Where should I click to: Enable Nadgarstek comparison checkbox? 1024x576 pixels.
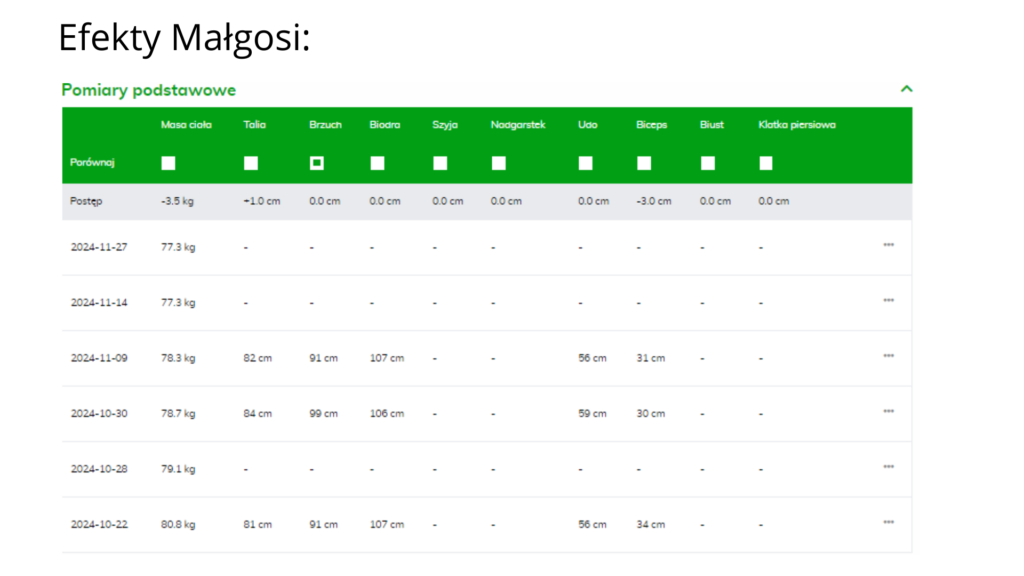[x=499, y=163]
